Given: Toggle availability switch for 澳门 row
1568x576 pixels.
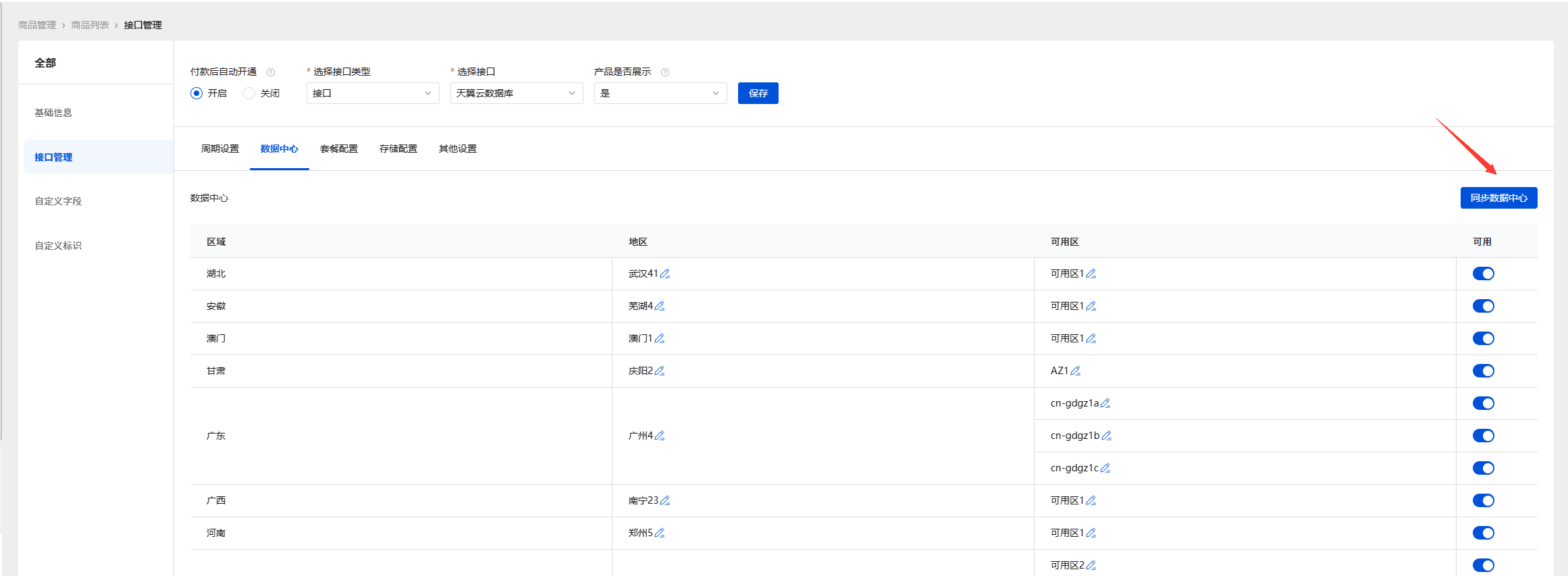Looking at the screenshot, I should [1484, 338].
